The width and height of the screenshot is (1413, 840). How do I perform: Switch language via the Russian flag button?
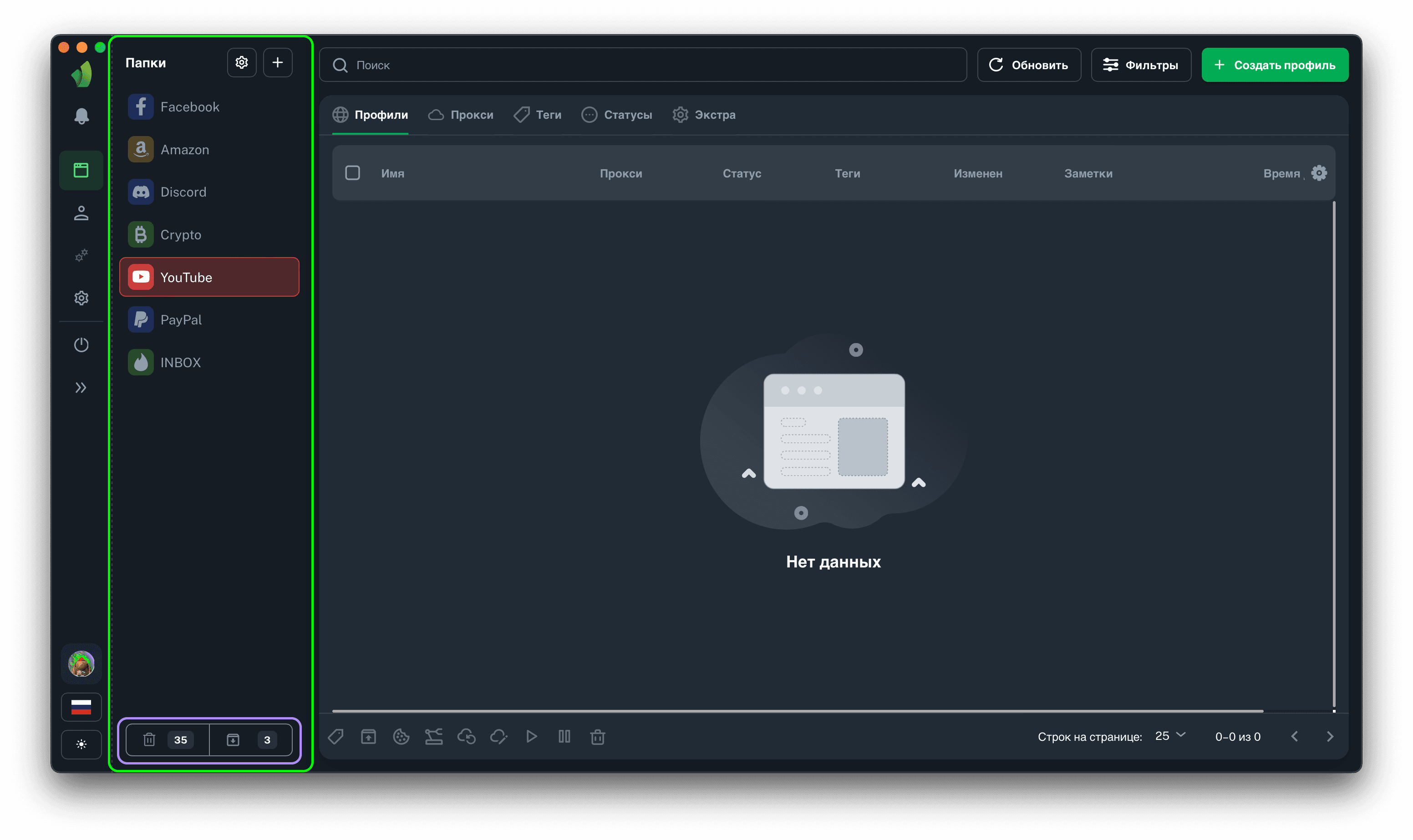[81, 706]
